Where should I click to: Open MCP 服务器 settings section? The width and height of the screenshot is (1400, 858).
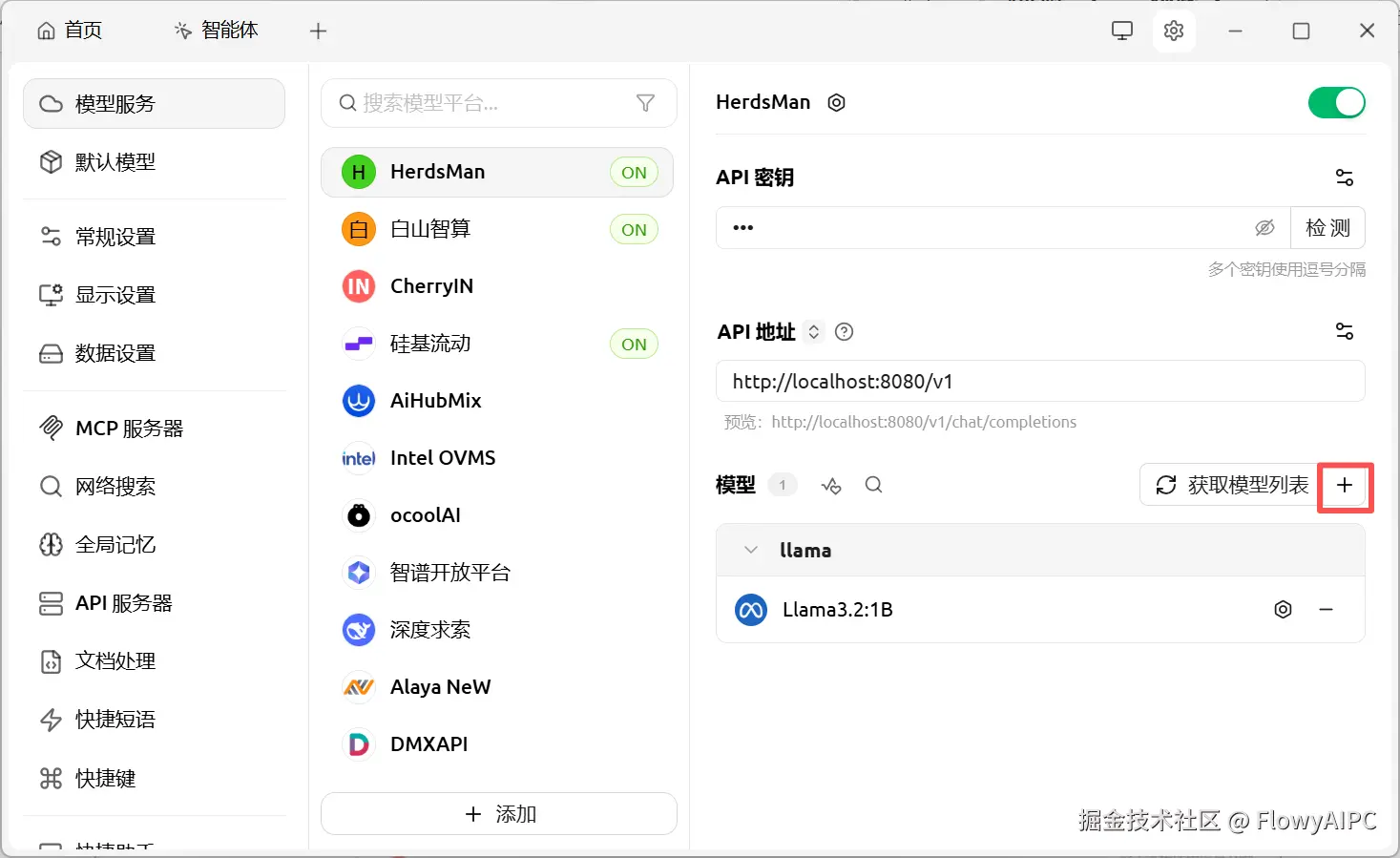point(154,429)
